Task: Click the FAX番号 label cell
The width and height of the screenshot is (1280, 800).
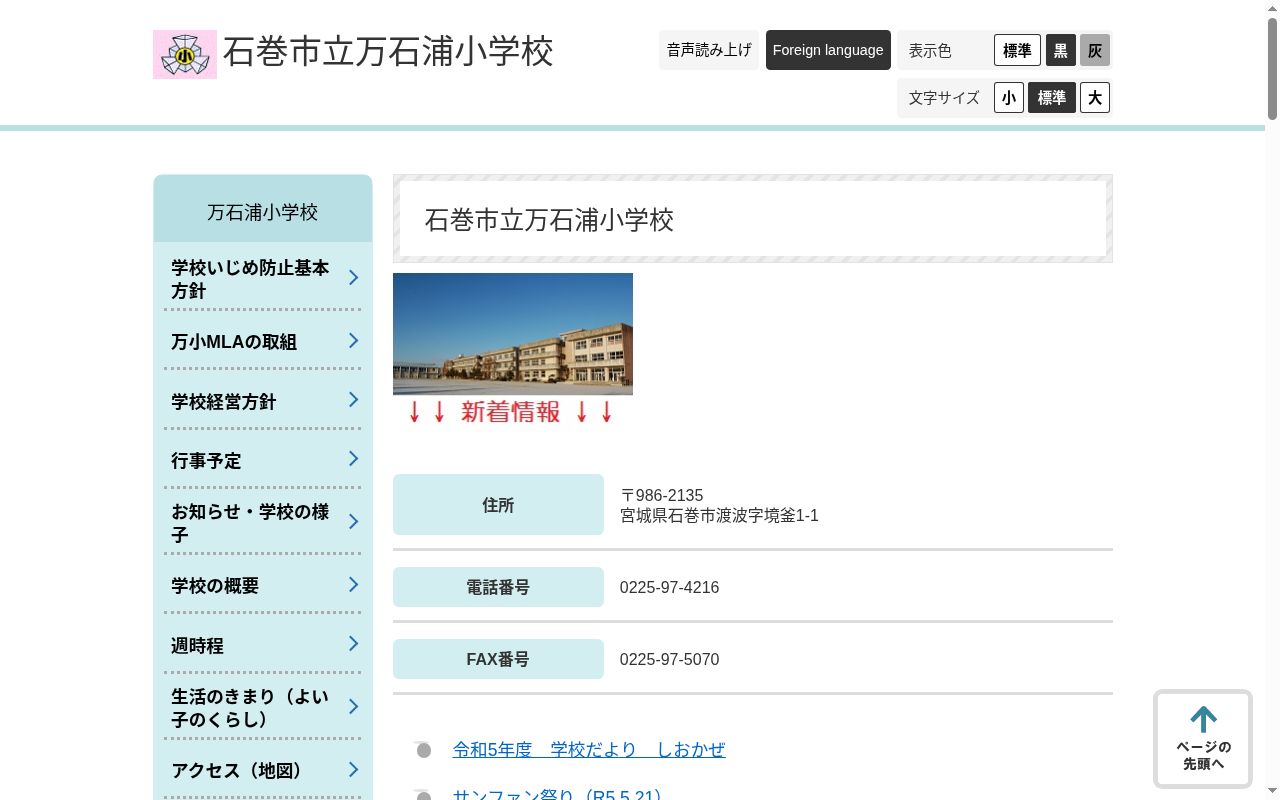Action: 498,659
